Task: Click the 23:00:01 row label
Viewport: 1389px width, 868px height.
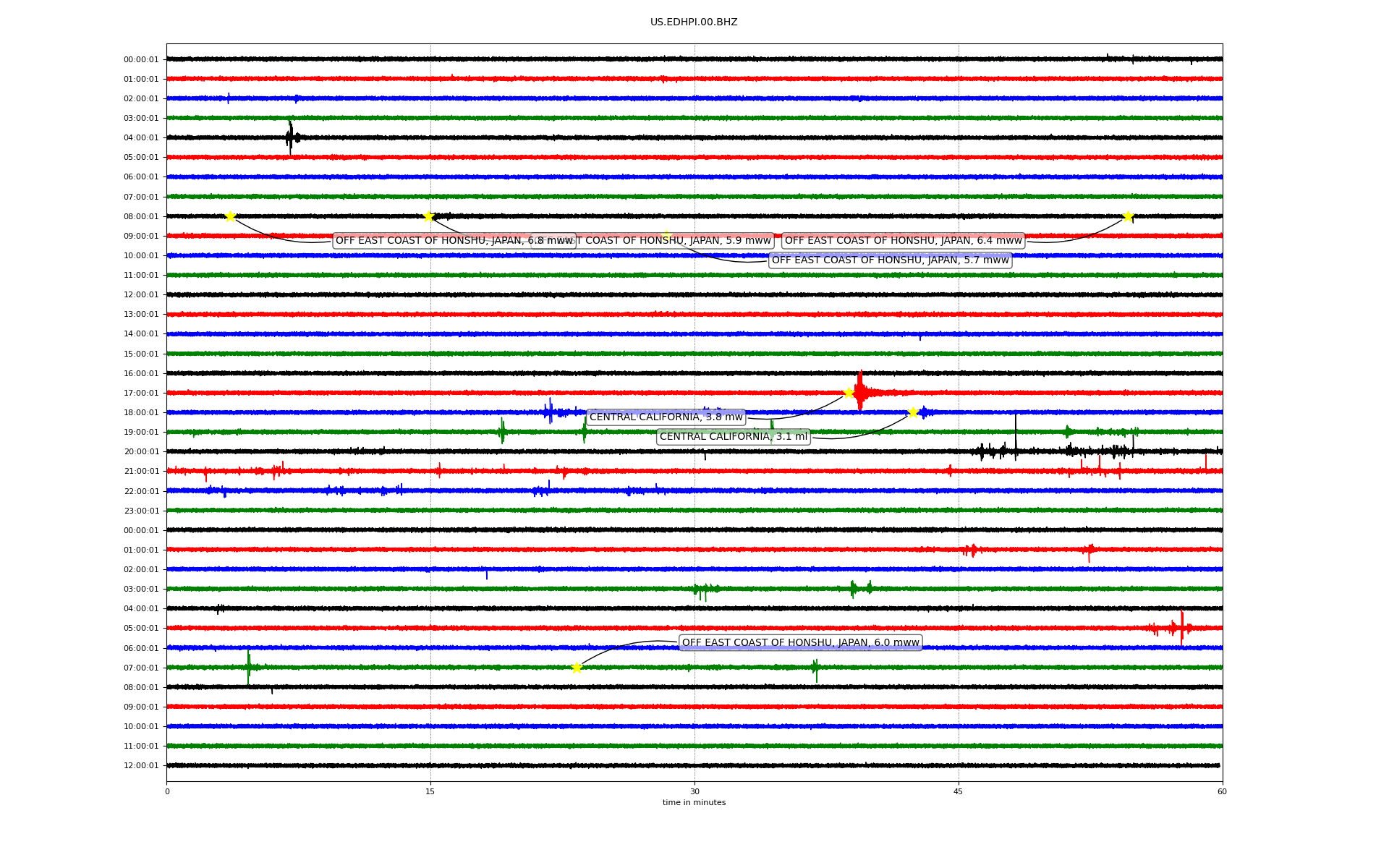Action: point(141,511)
